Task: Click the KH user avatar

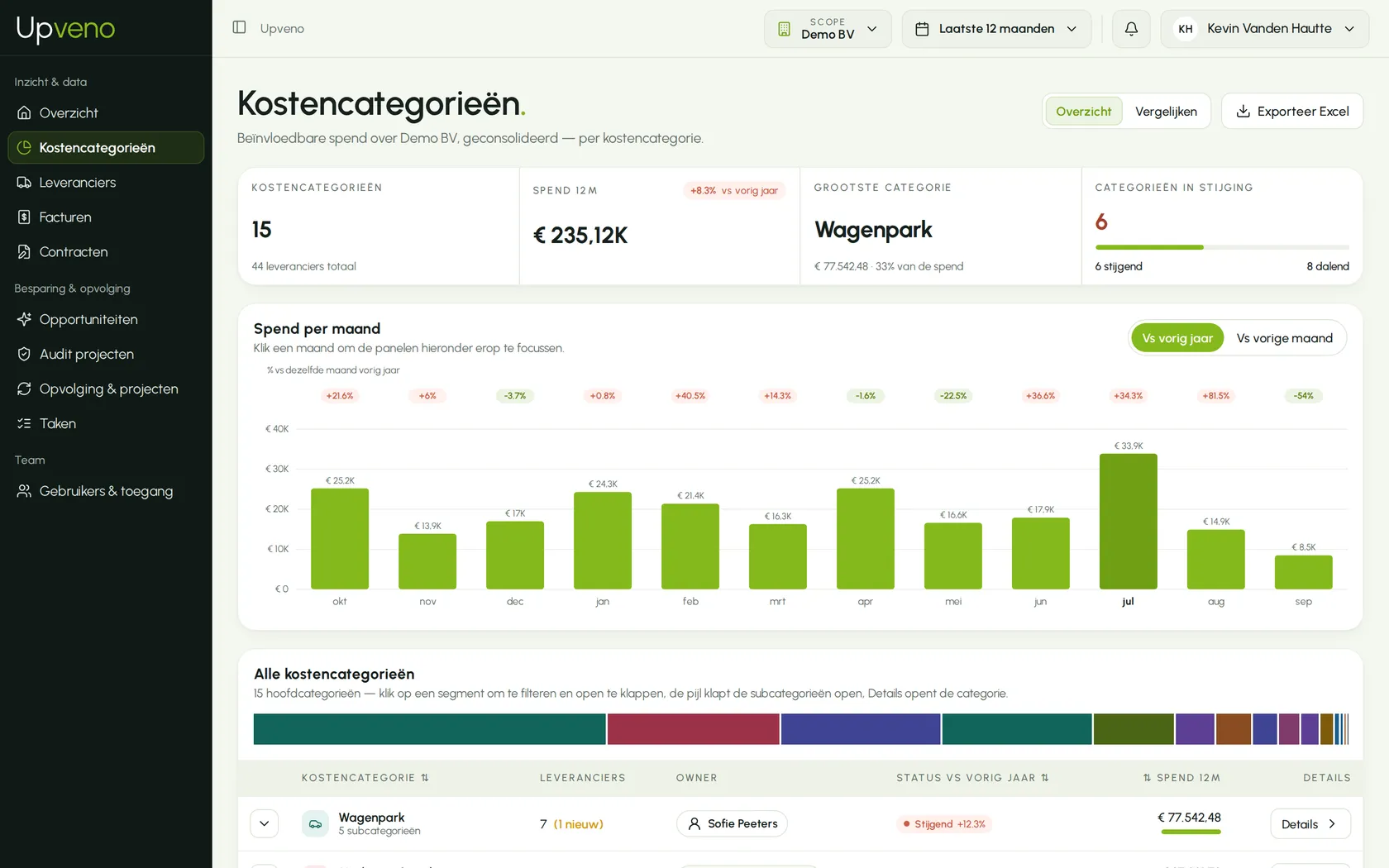Action: (1186, 29)
